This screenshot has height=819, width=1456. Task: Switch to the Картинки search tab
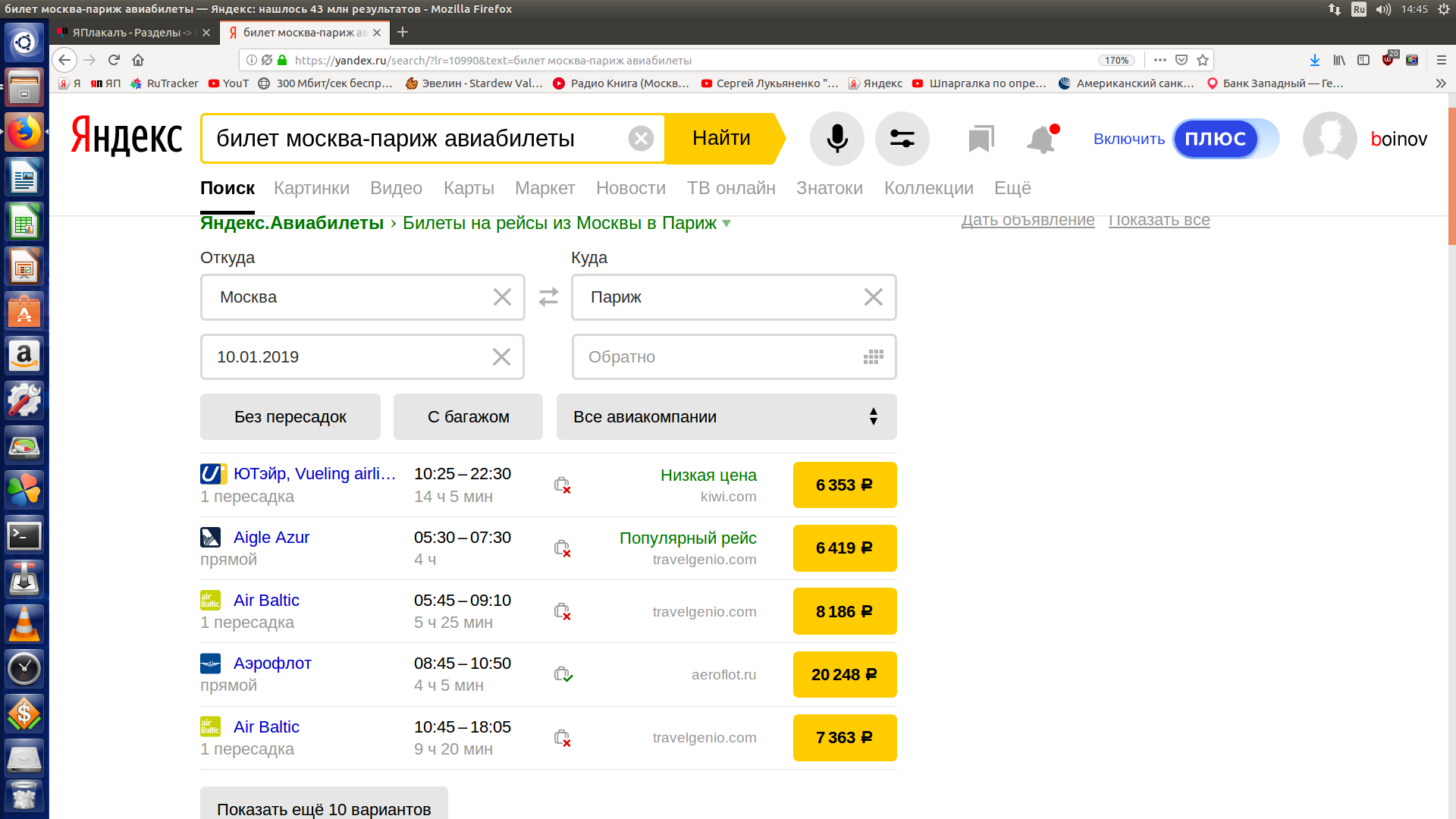(x=312, y=188)
